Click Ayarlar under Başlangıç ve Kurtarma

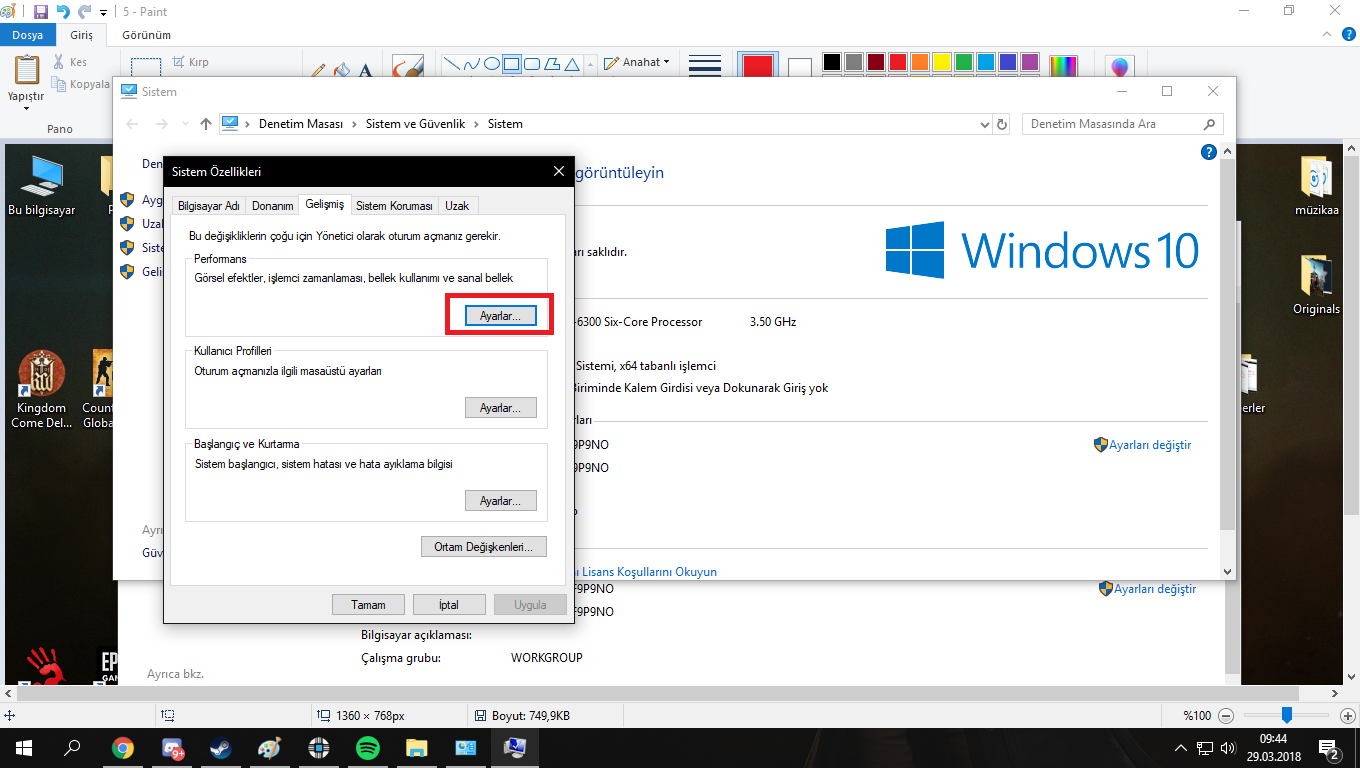coord(501,501)
